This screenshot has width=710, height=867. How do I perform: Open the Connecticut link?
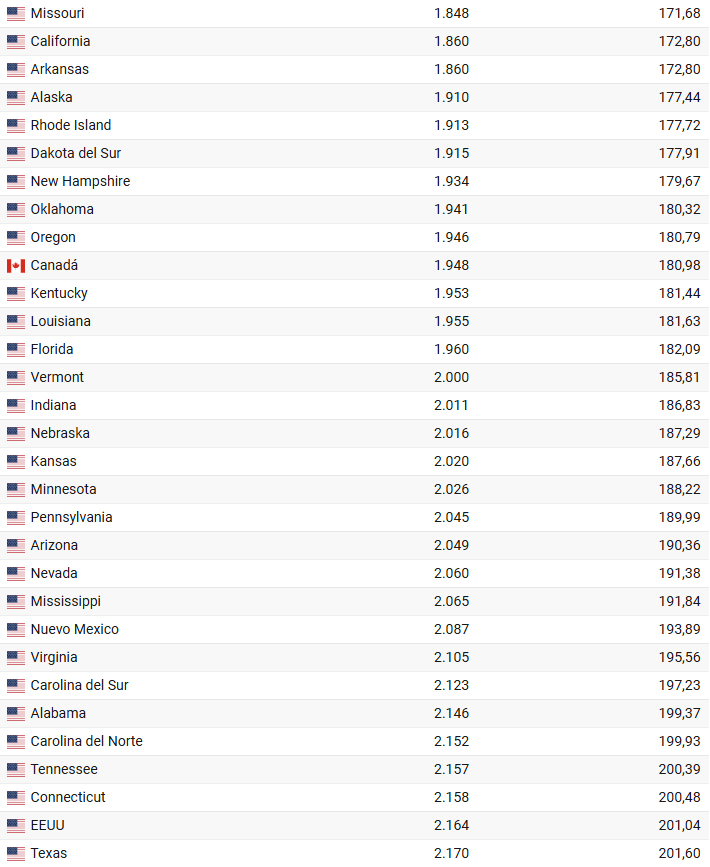pos(68,798)
